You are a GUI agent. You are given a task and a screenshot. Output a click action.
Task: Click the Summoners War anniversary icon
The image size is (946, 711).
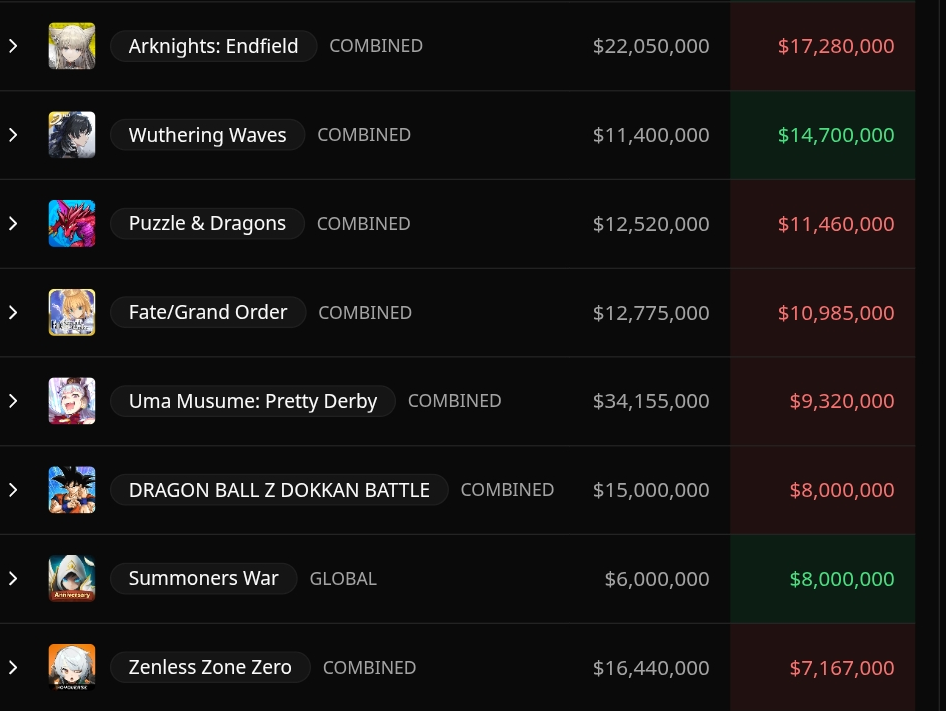point(72,578)
